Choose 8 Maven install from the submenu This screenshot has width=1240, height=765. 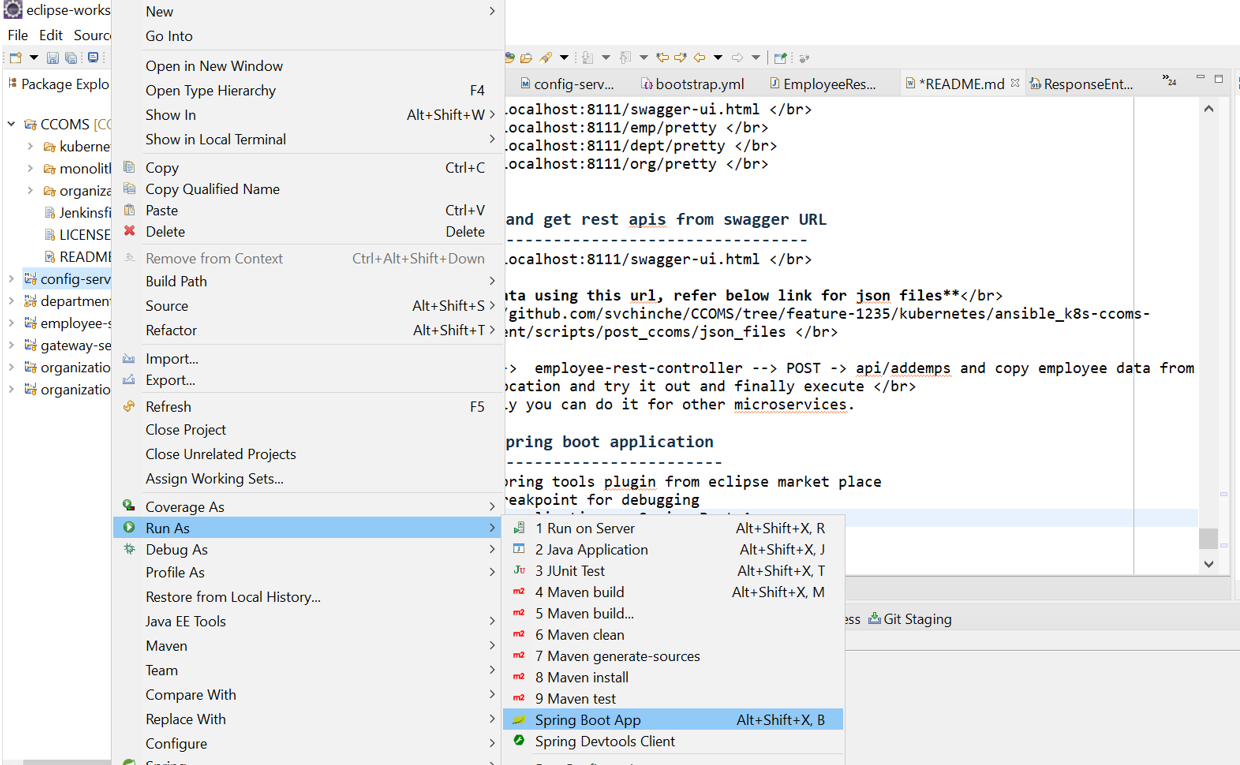pos(673,677)
